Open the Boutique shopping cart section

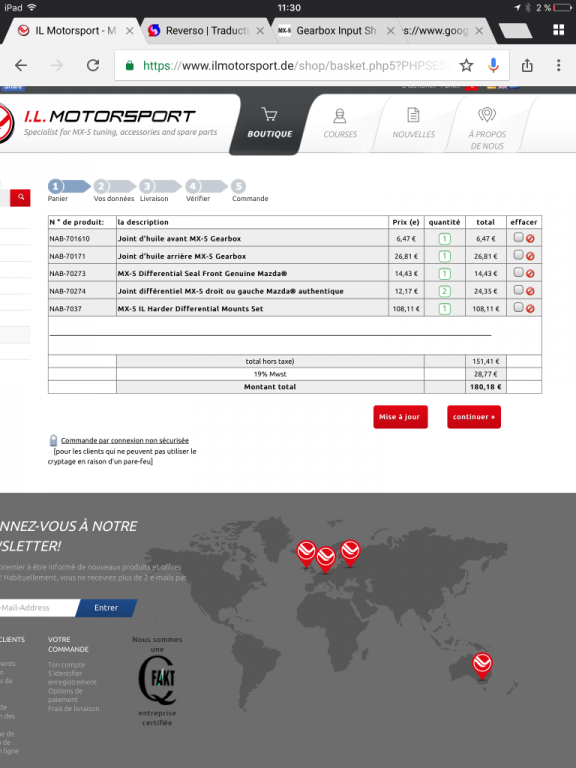click(269, 124)
